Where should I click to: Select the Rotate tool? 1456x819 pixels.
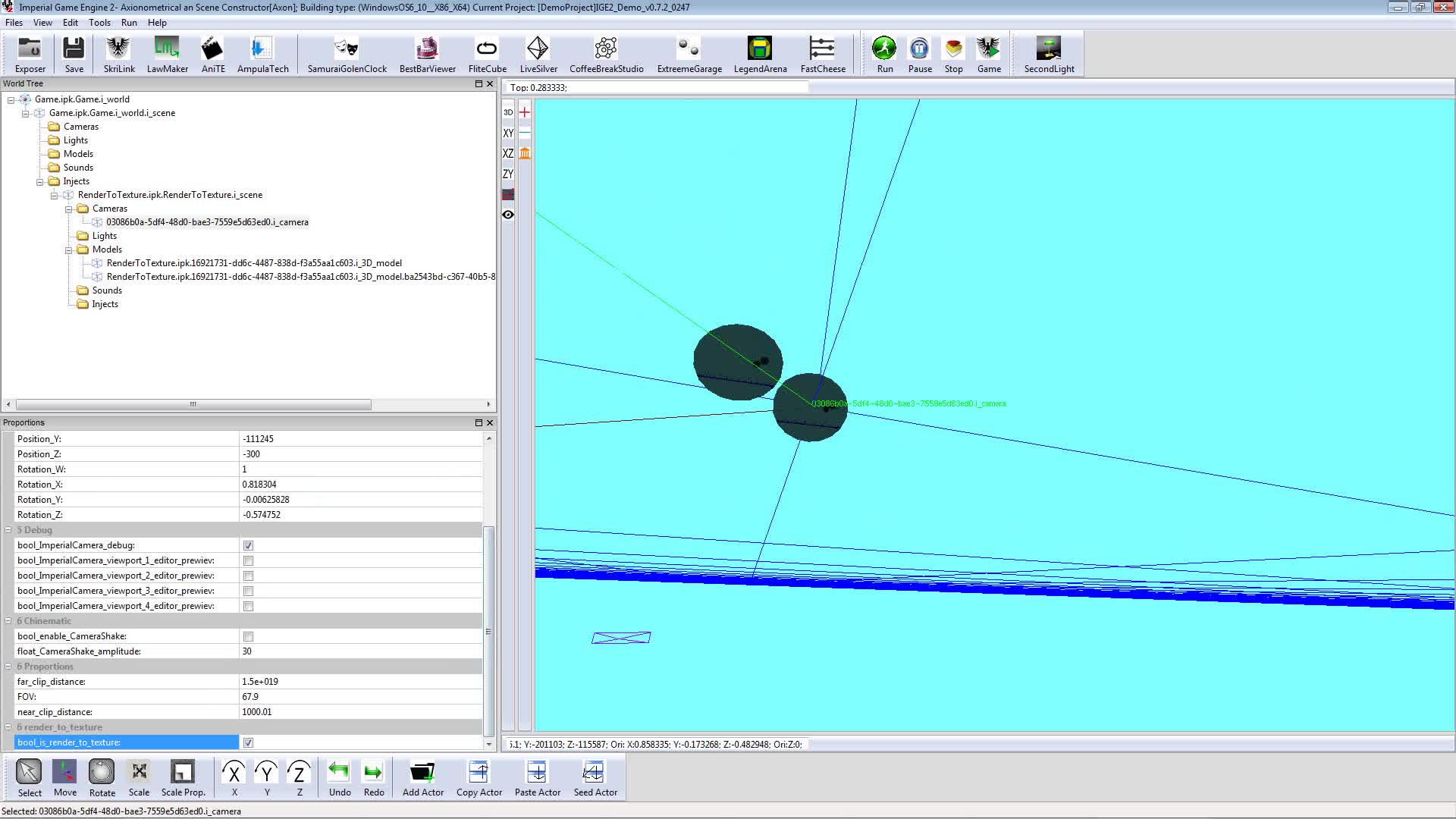pos(102,778)
